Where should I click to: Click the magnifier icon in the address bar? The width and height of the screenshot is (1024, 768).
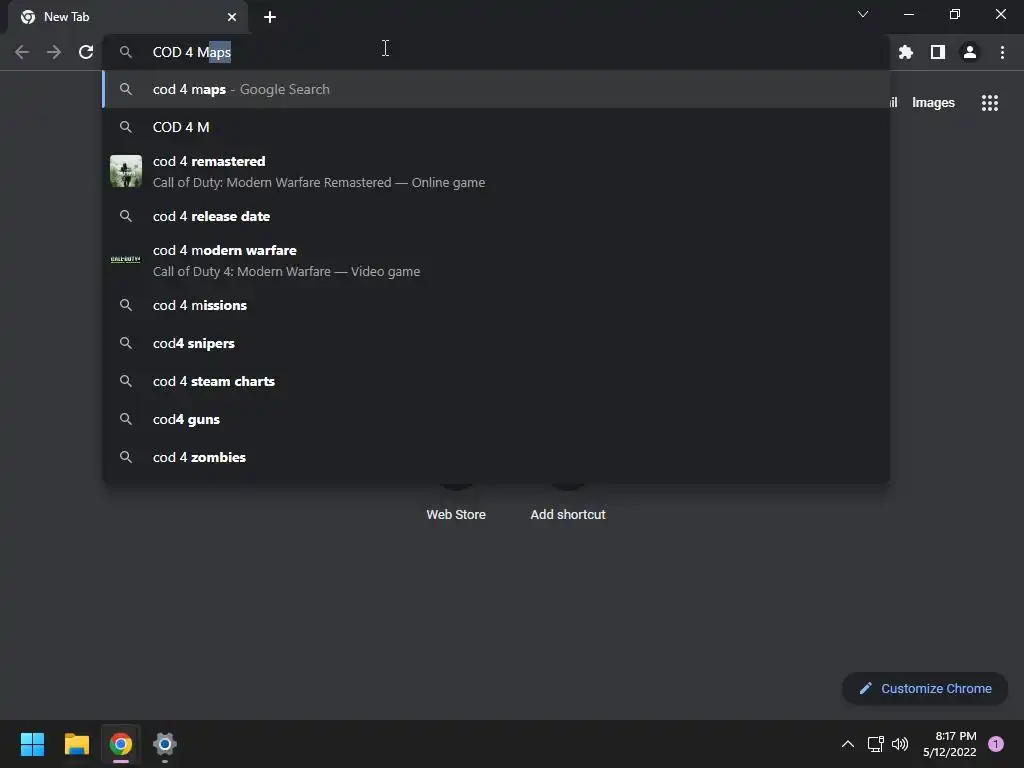tap(125, 52)
